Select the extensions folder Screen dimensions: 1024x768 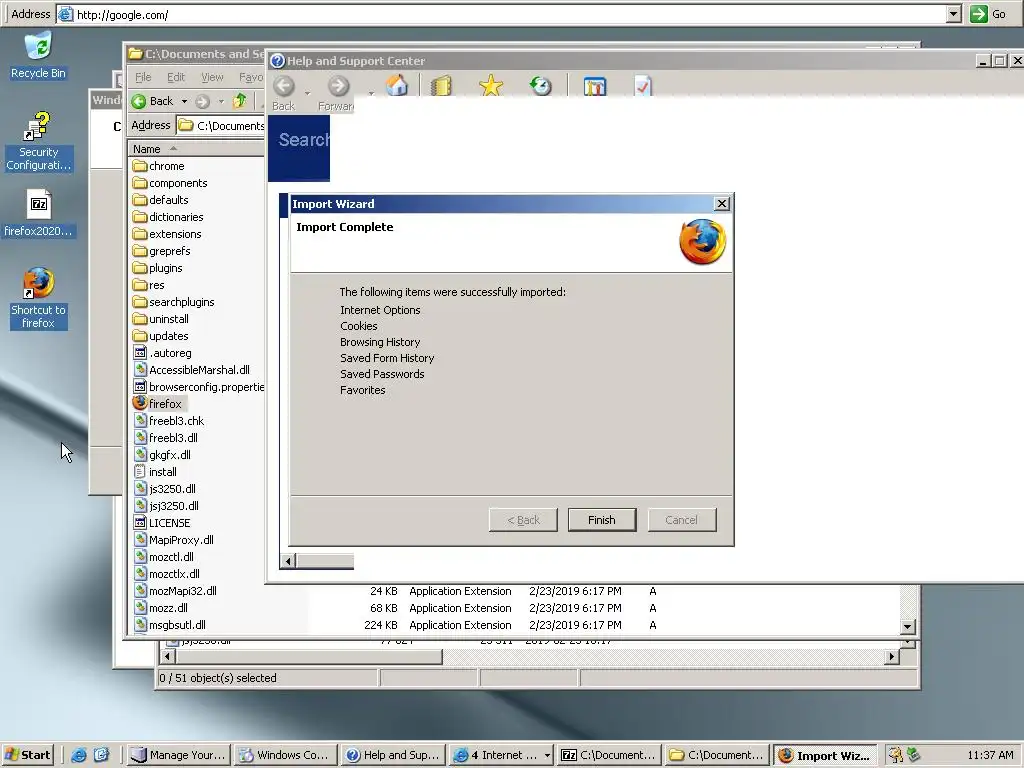pyautogui.click(x=167, y=234)
